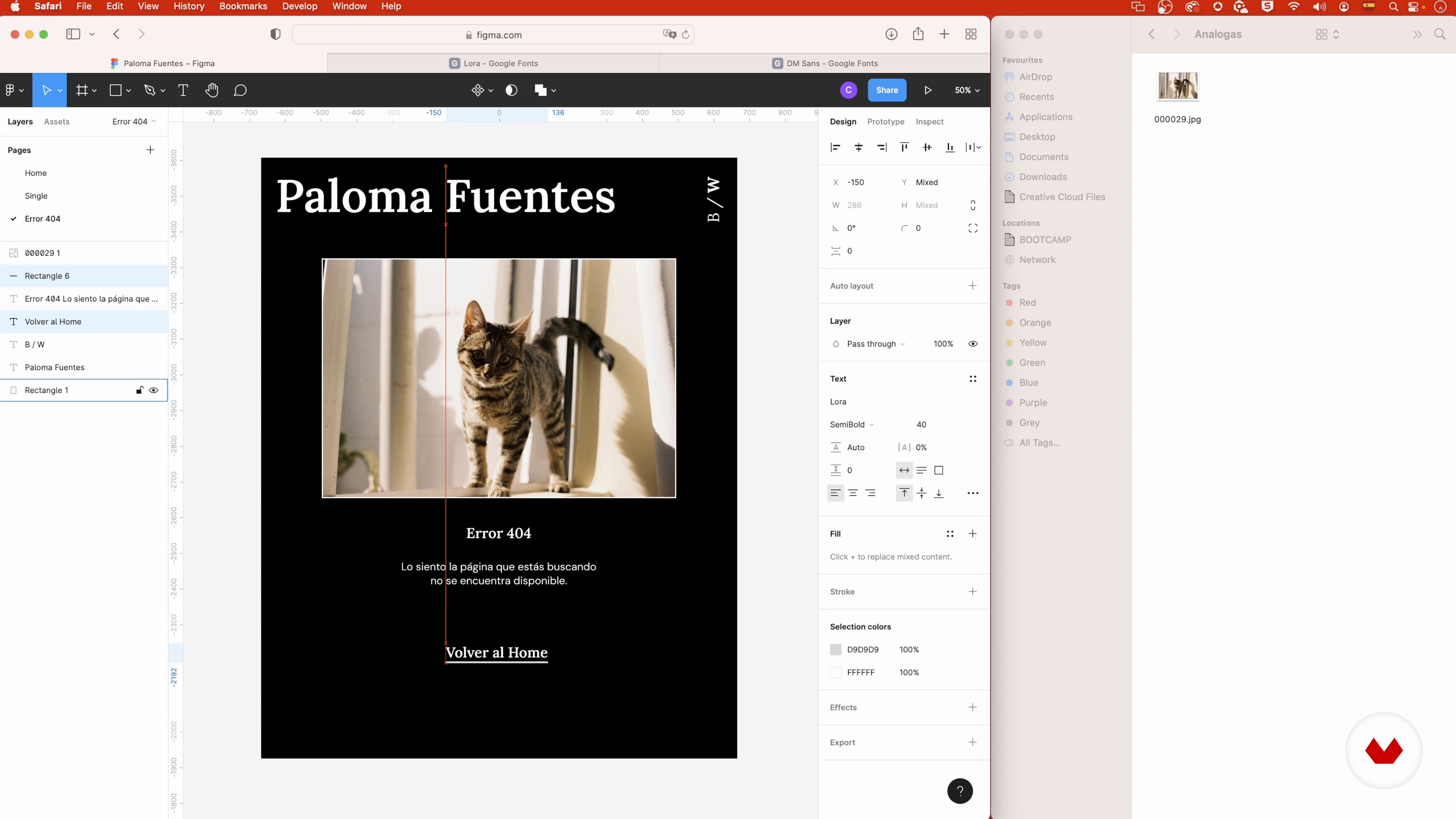Add an Effect with plus
1456x819 pixels.
coord(973,708)
